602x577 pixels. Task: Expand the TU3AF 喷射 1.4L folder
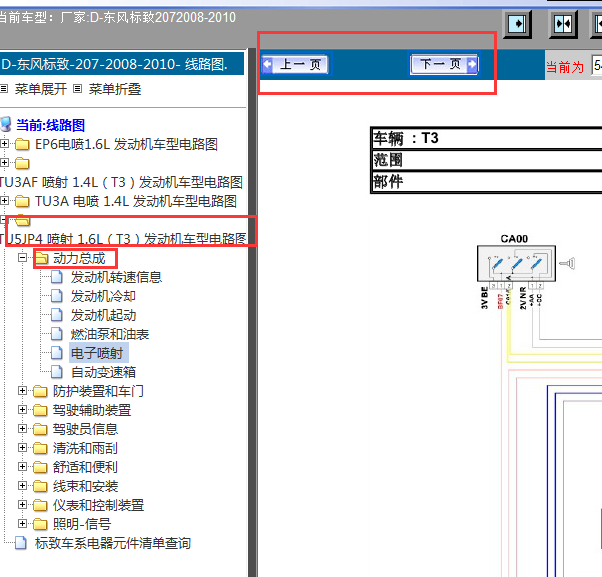(x=4, y=162)
